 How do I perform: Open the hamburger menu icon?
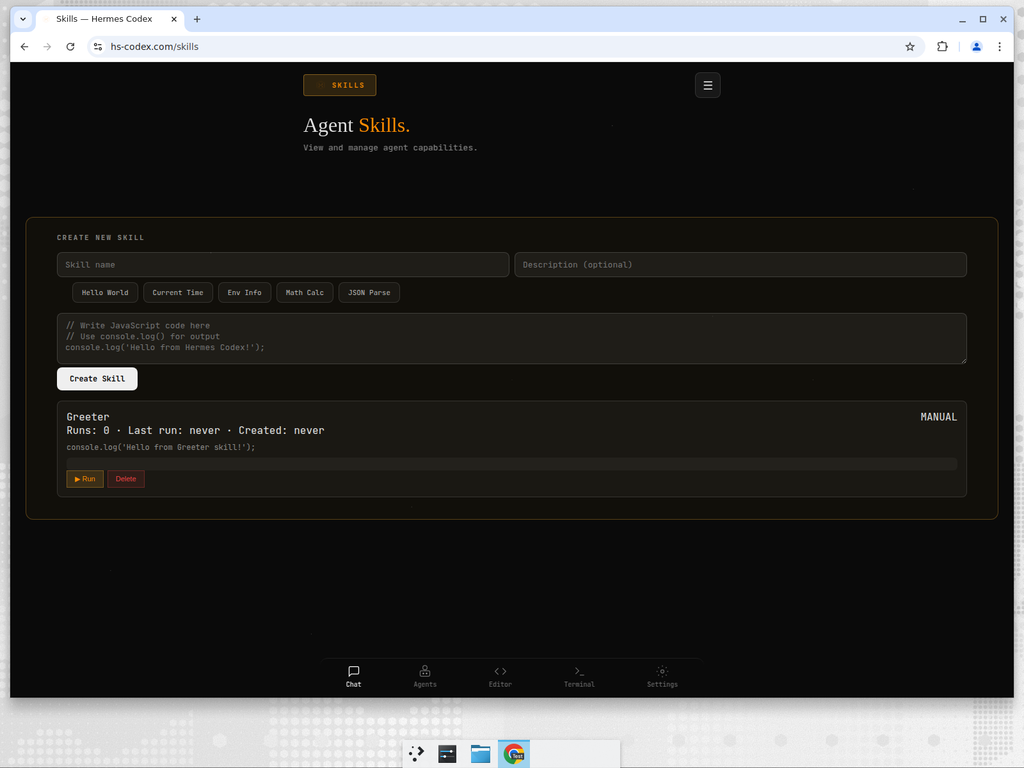pyautogui.click(x=707, y=85)
